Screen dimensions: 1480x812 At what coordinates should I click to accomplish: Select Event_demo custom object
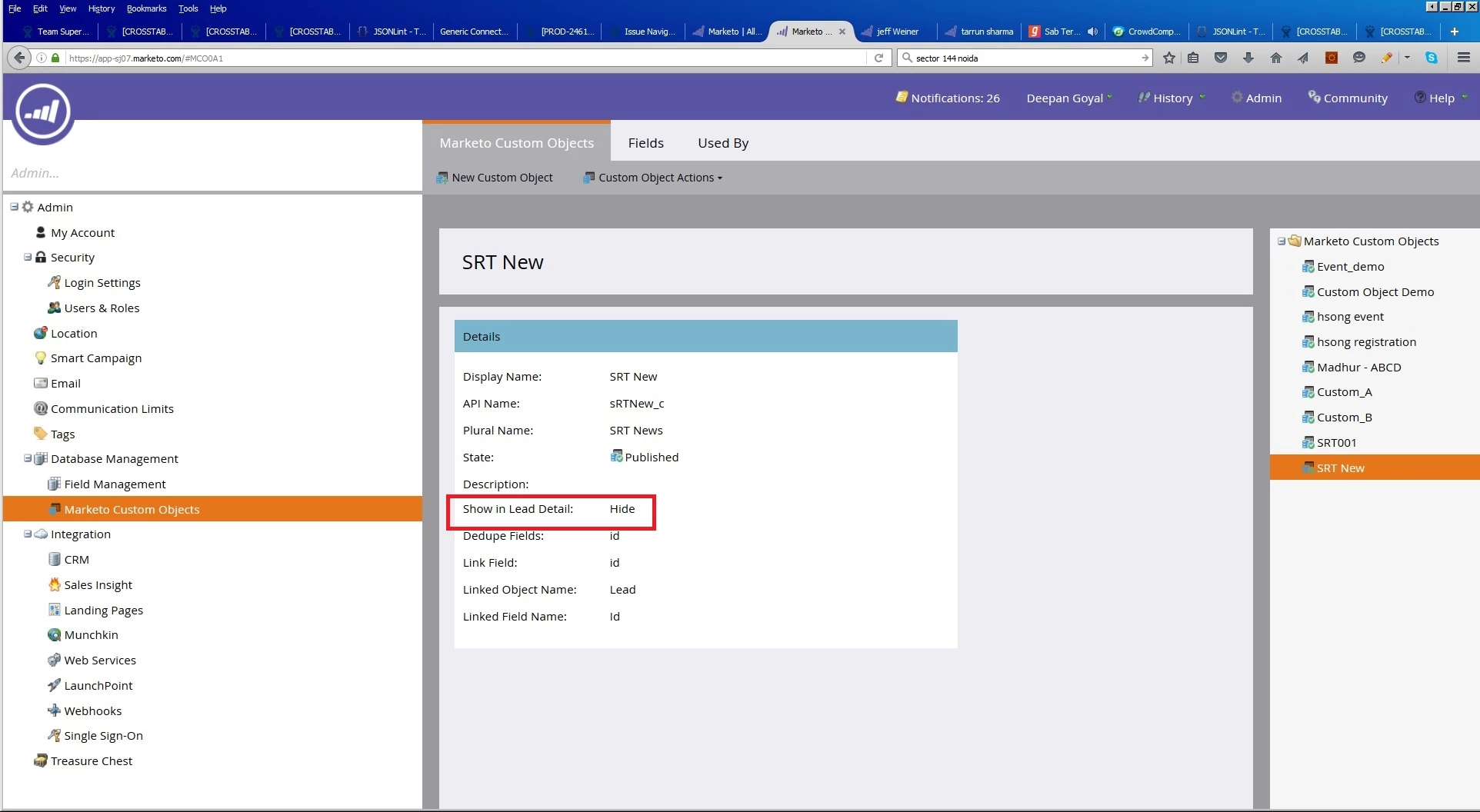[1350, 266]
